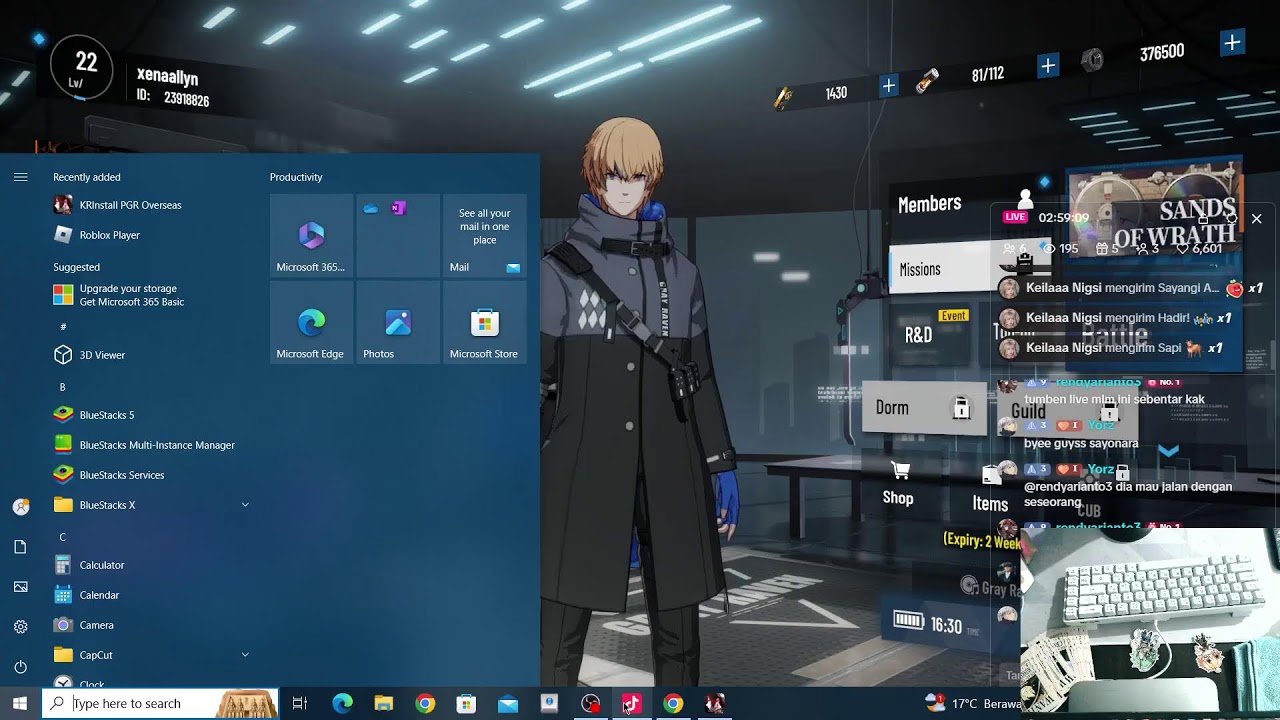Open the Microsoft 365 tile

tap(311, 236)
